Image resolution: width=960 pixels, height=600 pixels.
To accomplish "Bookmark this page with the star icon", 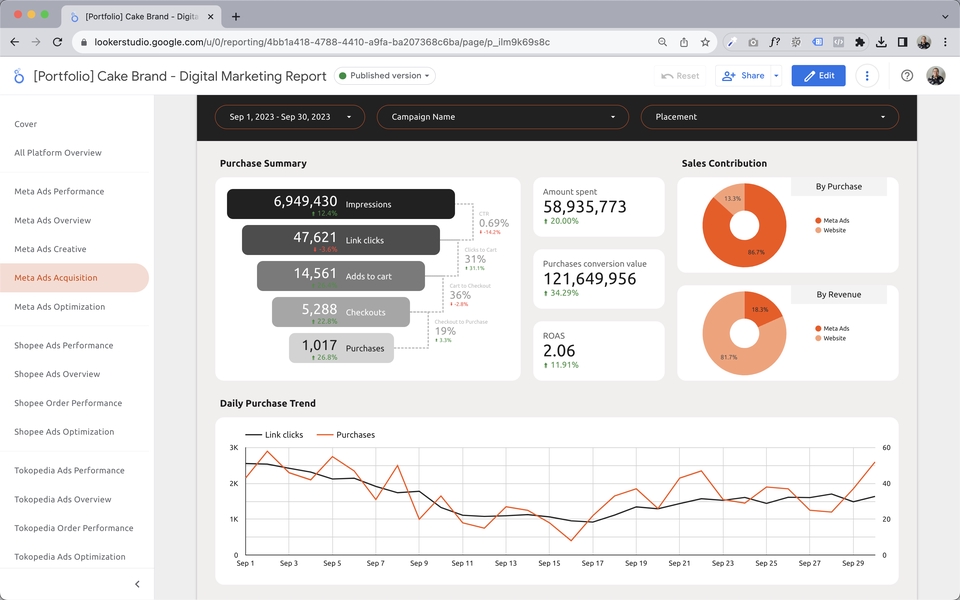I will point(705,42).
